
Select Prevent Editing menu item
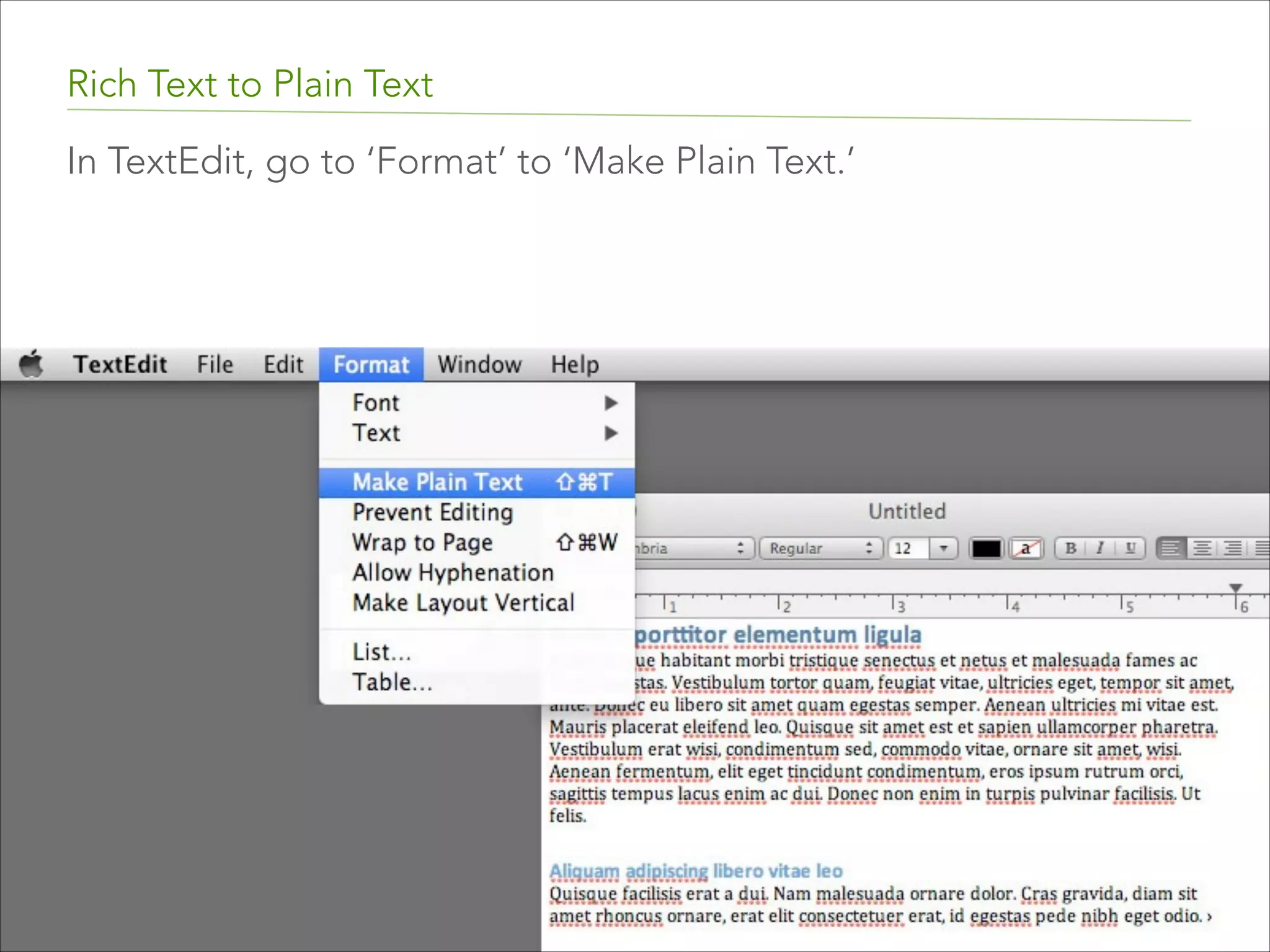tap(433, 513)
